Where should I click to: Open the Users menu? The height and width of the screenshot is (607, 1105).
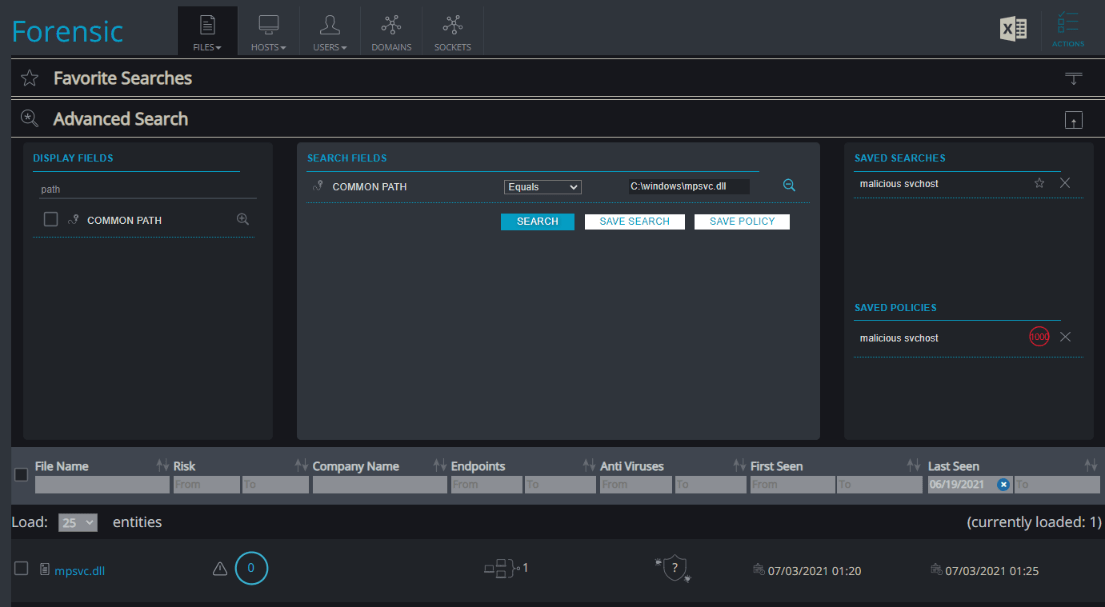[x=330, y=32]
